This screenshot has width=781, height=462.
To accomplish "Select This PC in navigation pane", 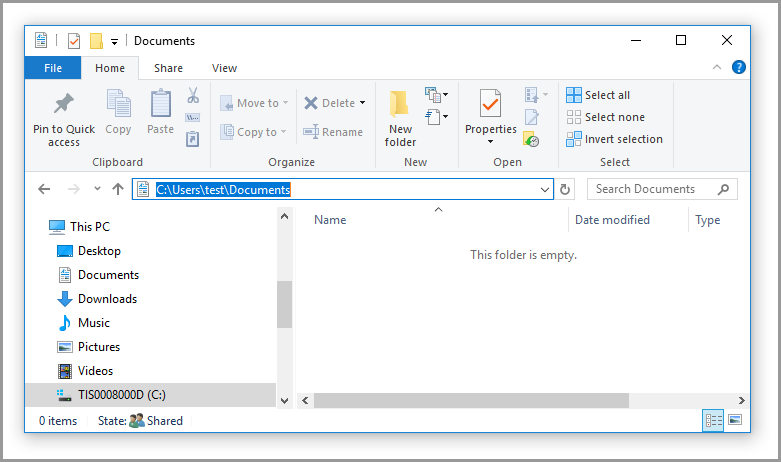I will coord(80,227).
